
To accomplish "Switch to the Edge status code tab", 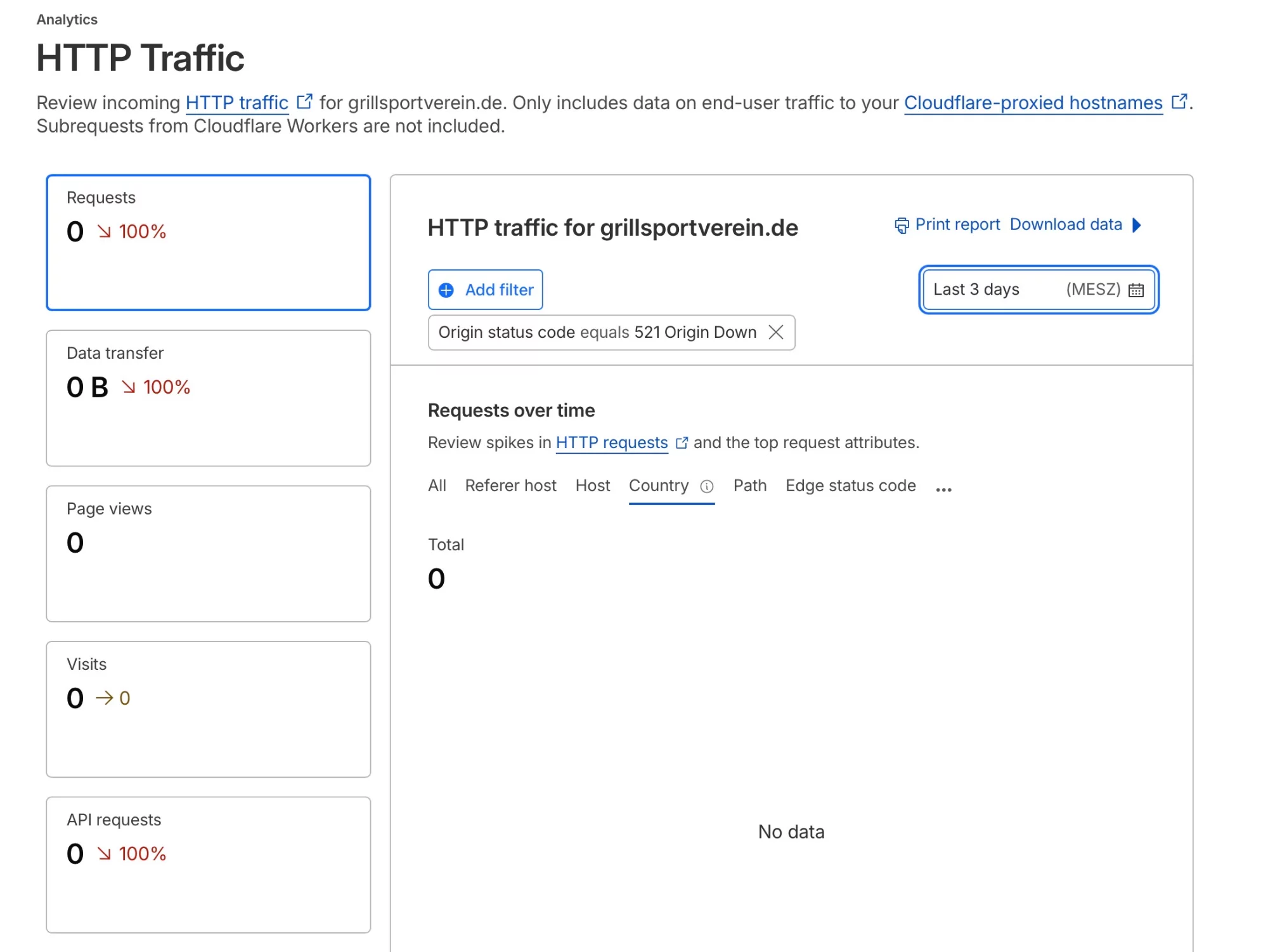I will tap(851, 486).
